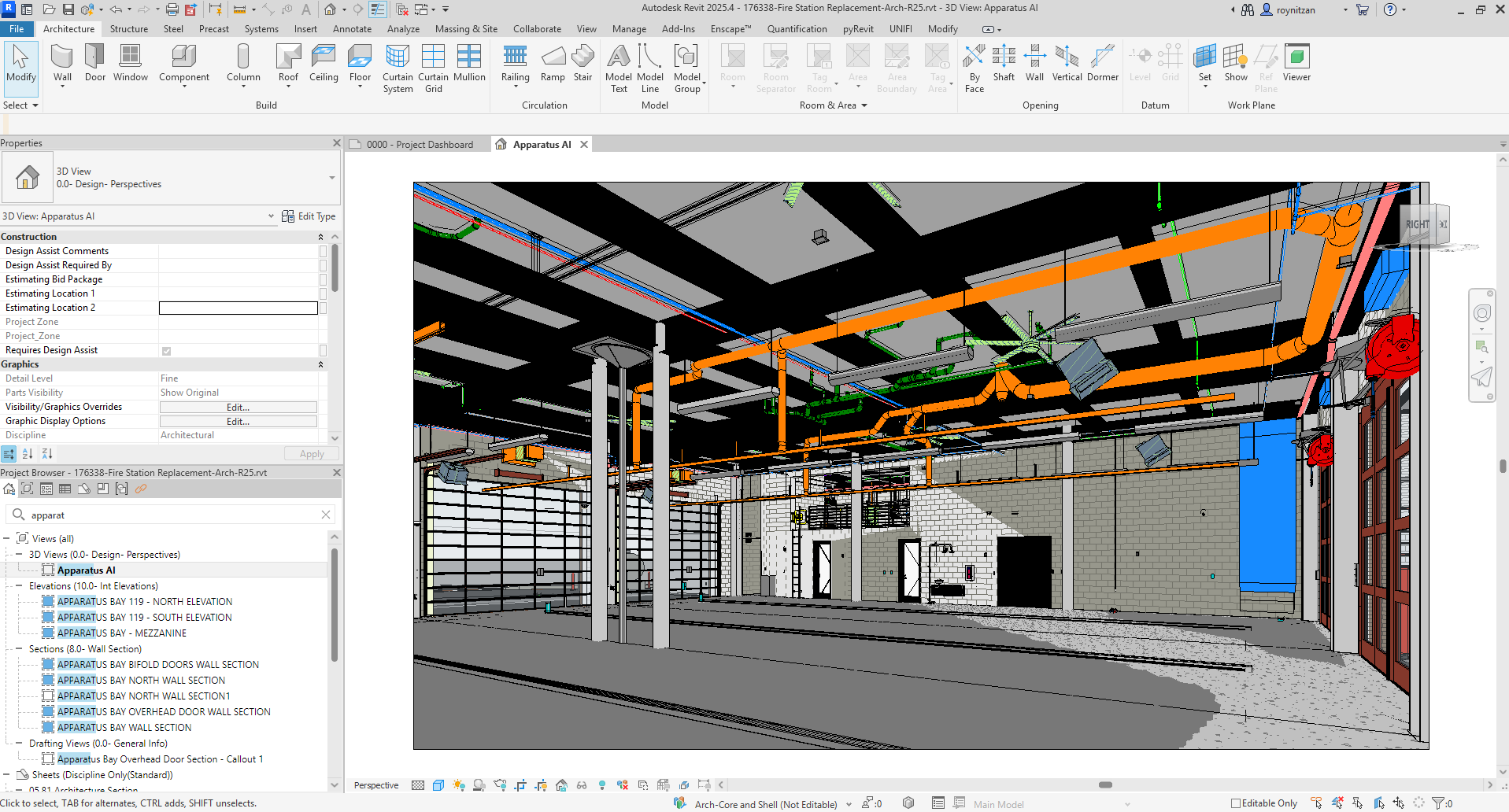Switch to 0000 - Project Dashboard view tab

[x=420, y=145]
